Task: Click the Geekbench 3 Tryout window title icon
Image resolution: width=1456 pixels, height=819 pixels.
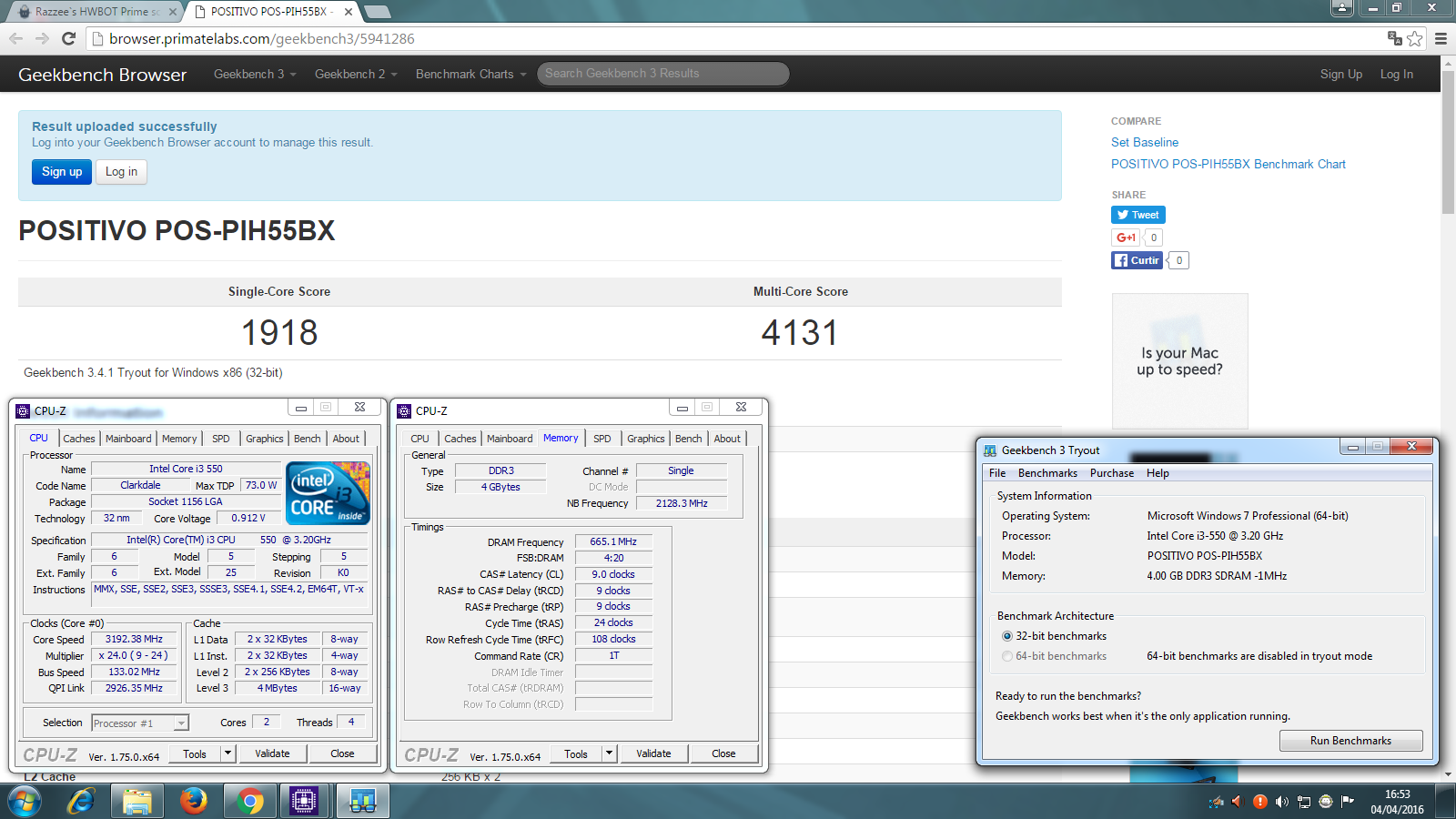Action: click(990, 450)
